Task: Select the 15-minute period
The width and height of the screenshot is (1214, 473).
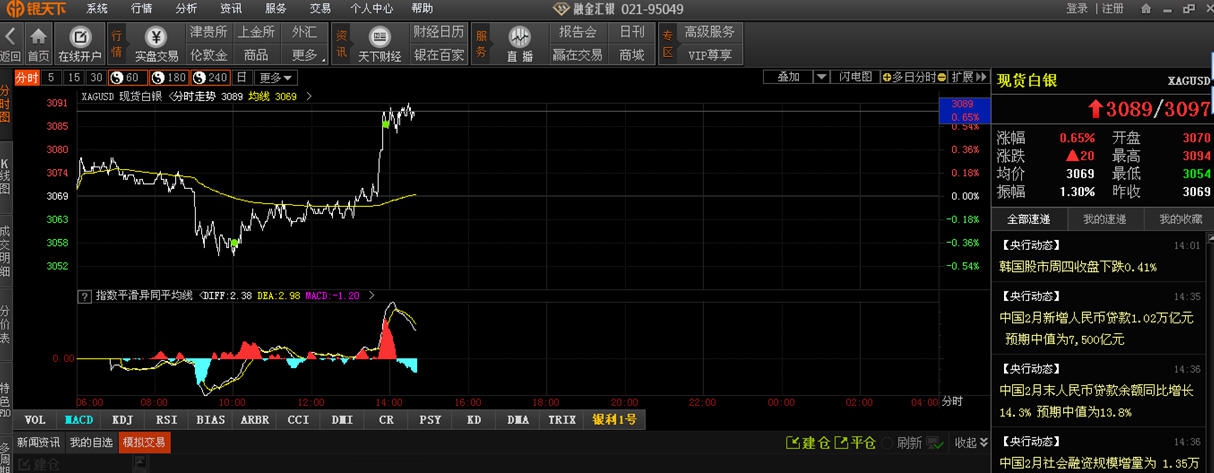Action: 73,77
